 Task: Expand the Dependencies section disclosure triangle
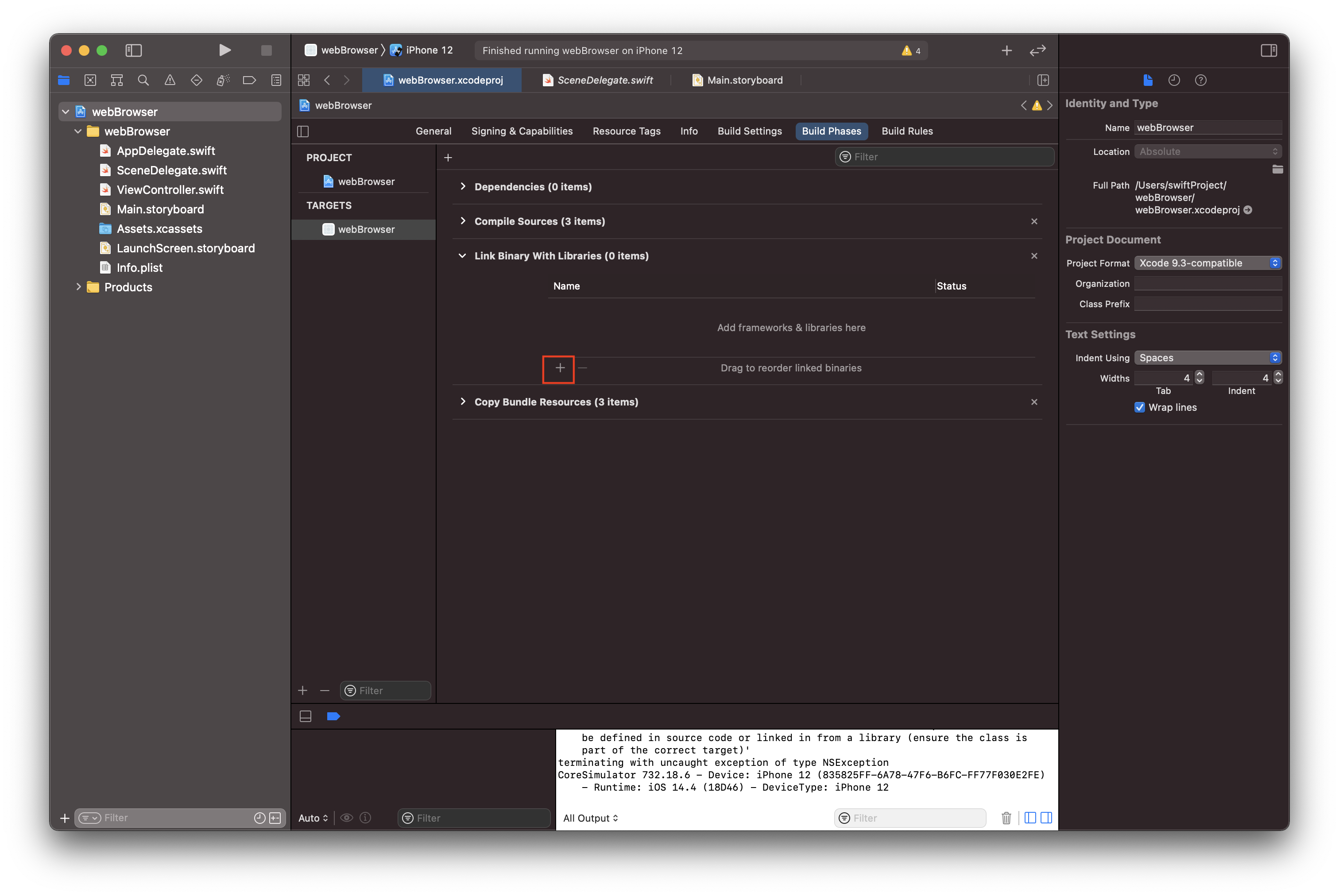463,186
